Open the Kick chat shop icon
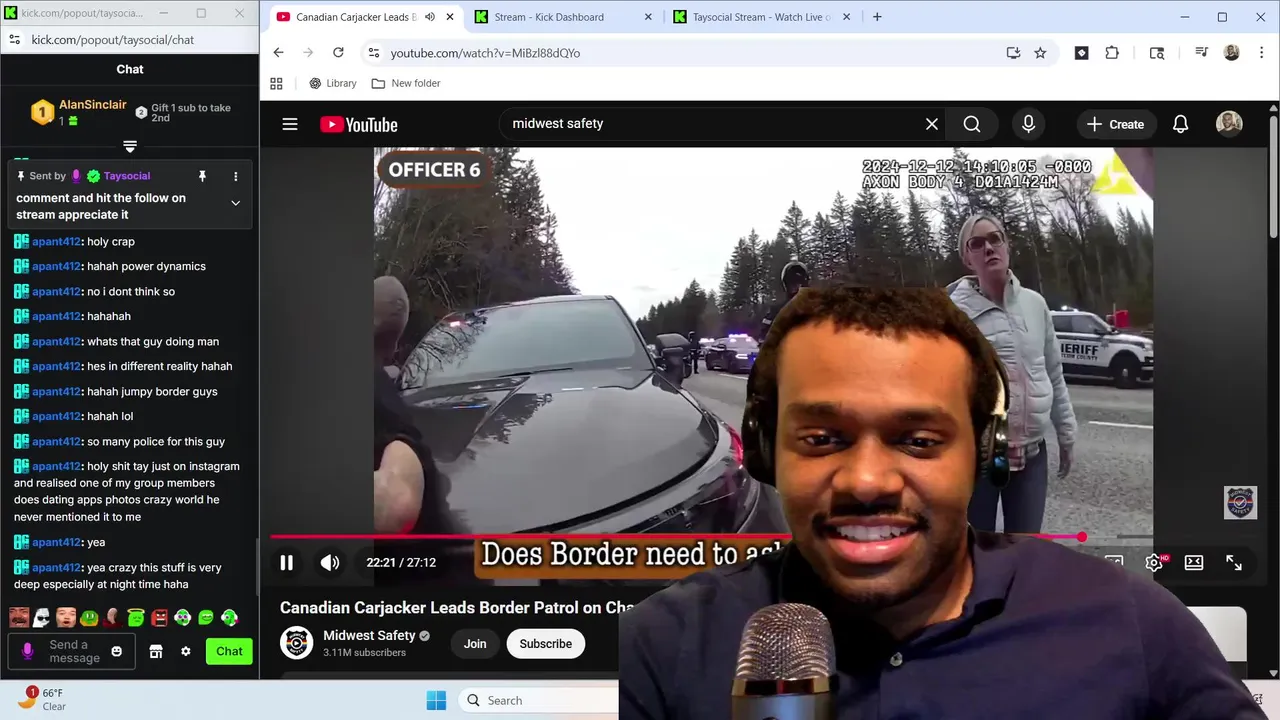This screenshot has height=720, width=1280. [x=156, y=651]
